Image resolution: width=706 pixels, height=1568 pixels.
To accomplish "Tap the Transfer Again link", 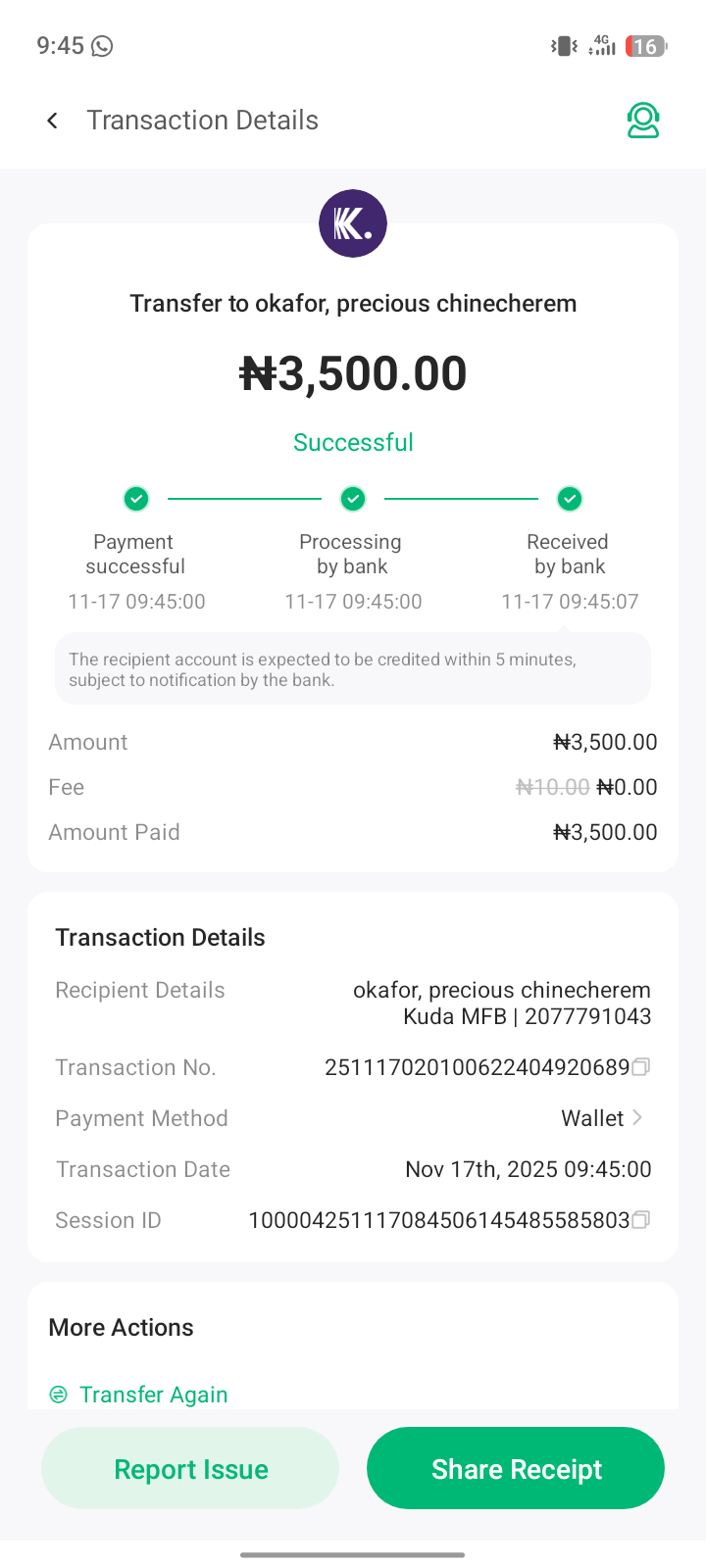I will (153, 1395).
